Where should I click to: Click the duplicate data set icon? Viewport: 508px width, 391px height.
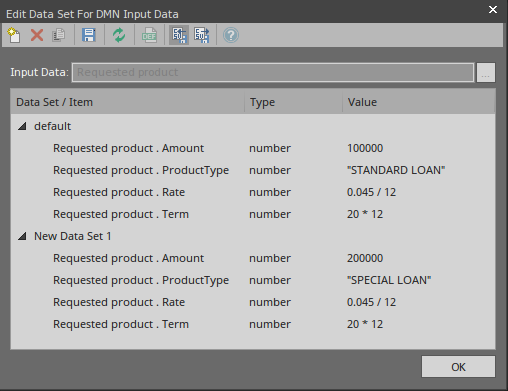[x=59, y=35]
